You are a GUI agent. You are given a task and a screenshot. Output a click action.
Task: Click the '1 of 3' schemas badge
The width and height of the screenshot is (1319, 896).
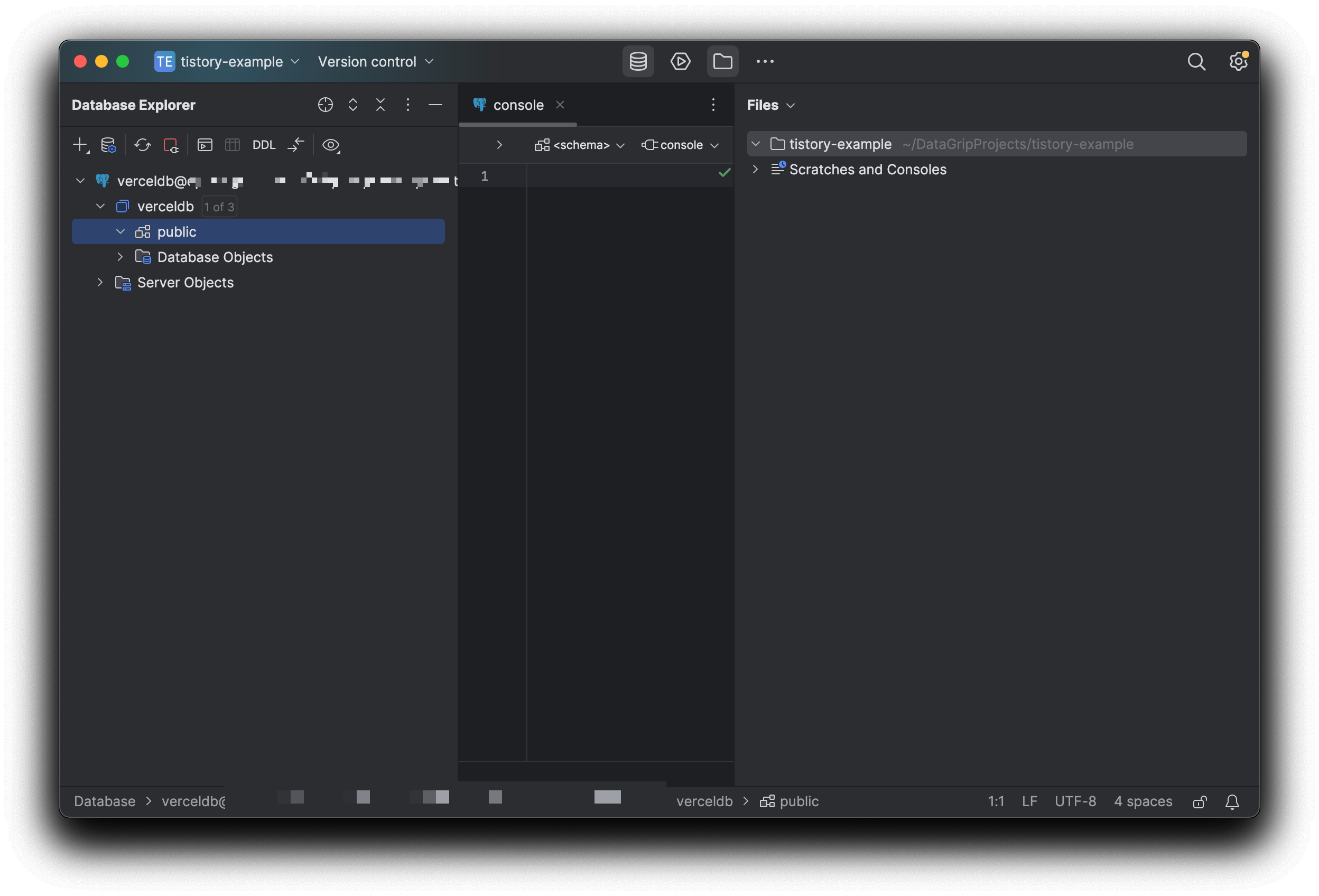tap(219, 207)
